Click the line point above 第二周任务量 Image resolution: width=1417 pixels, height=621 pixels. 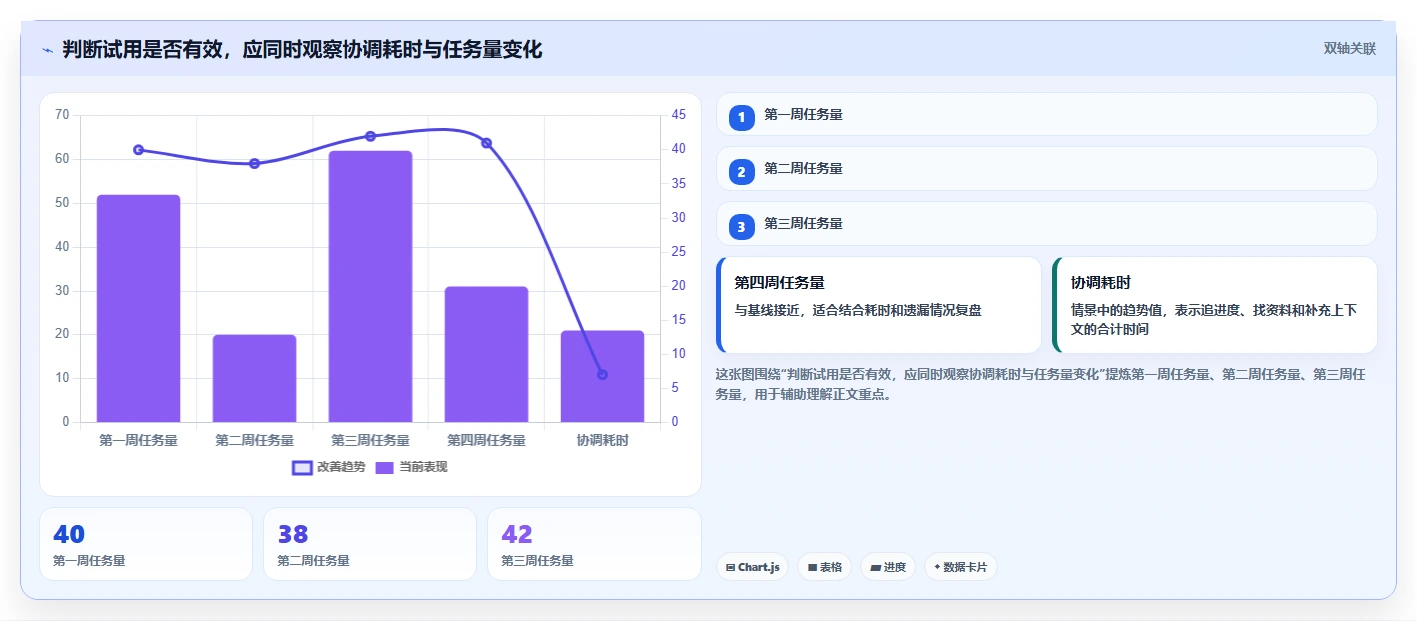click(x=254, y=163)
